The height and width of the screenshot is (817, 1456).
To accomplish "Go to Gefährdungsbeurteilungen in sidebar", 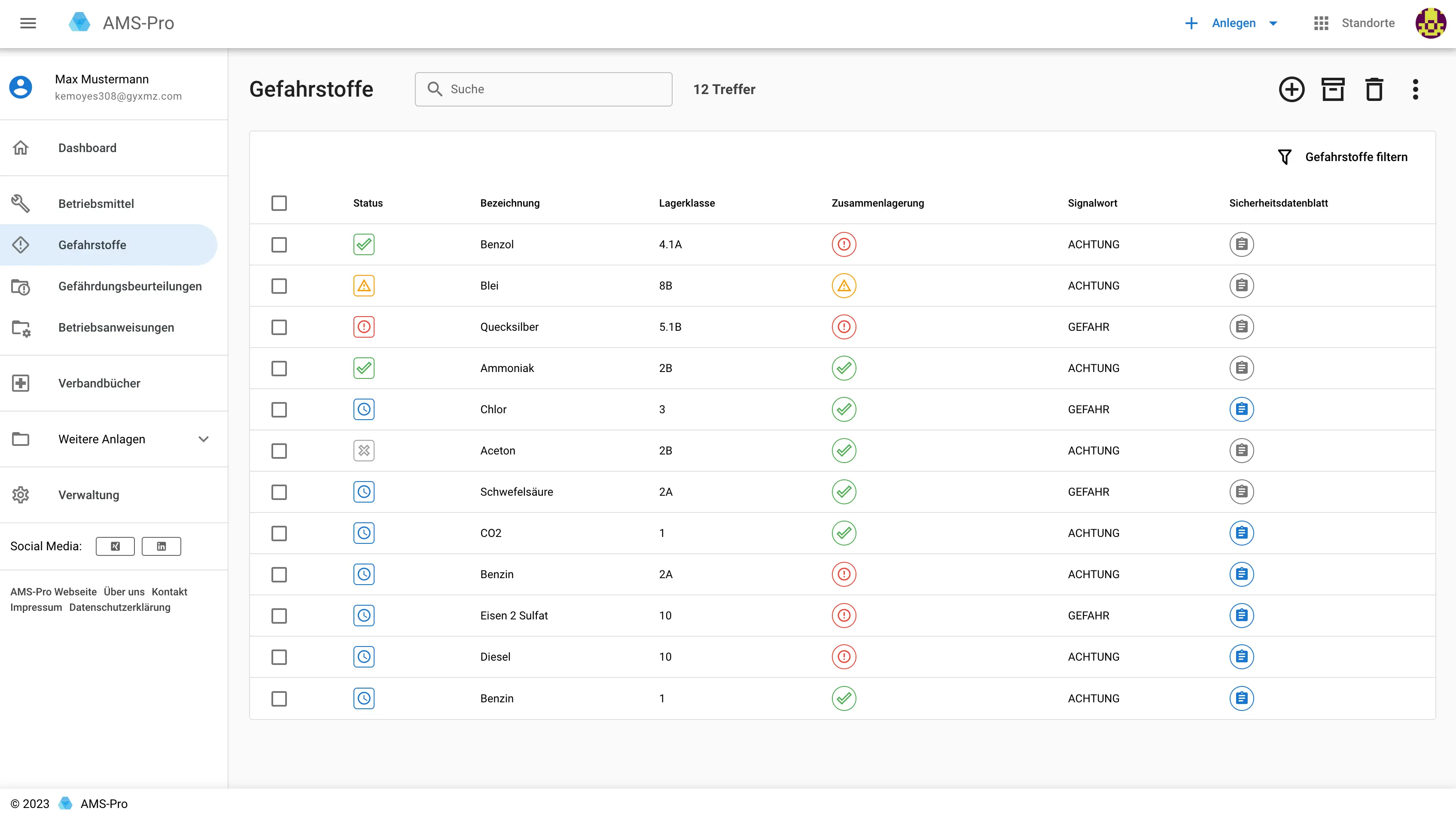I will [130, 286].
